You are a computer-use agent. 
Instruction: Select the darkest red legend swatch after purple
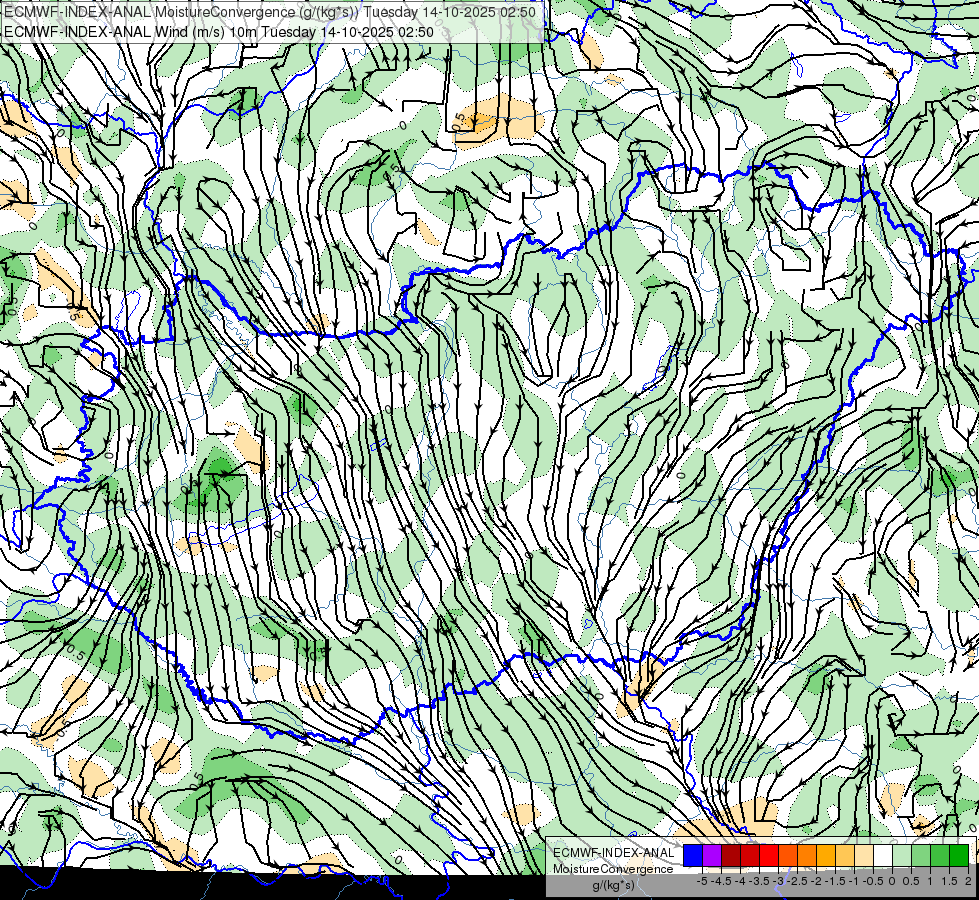coord(731,855)
